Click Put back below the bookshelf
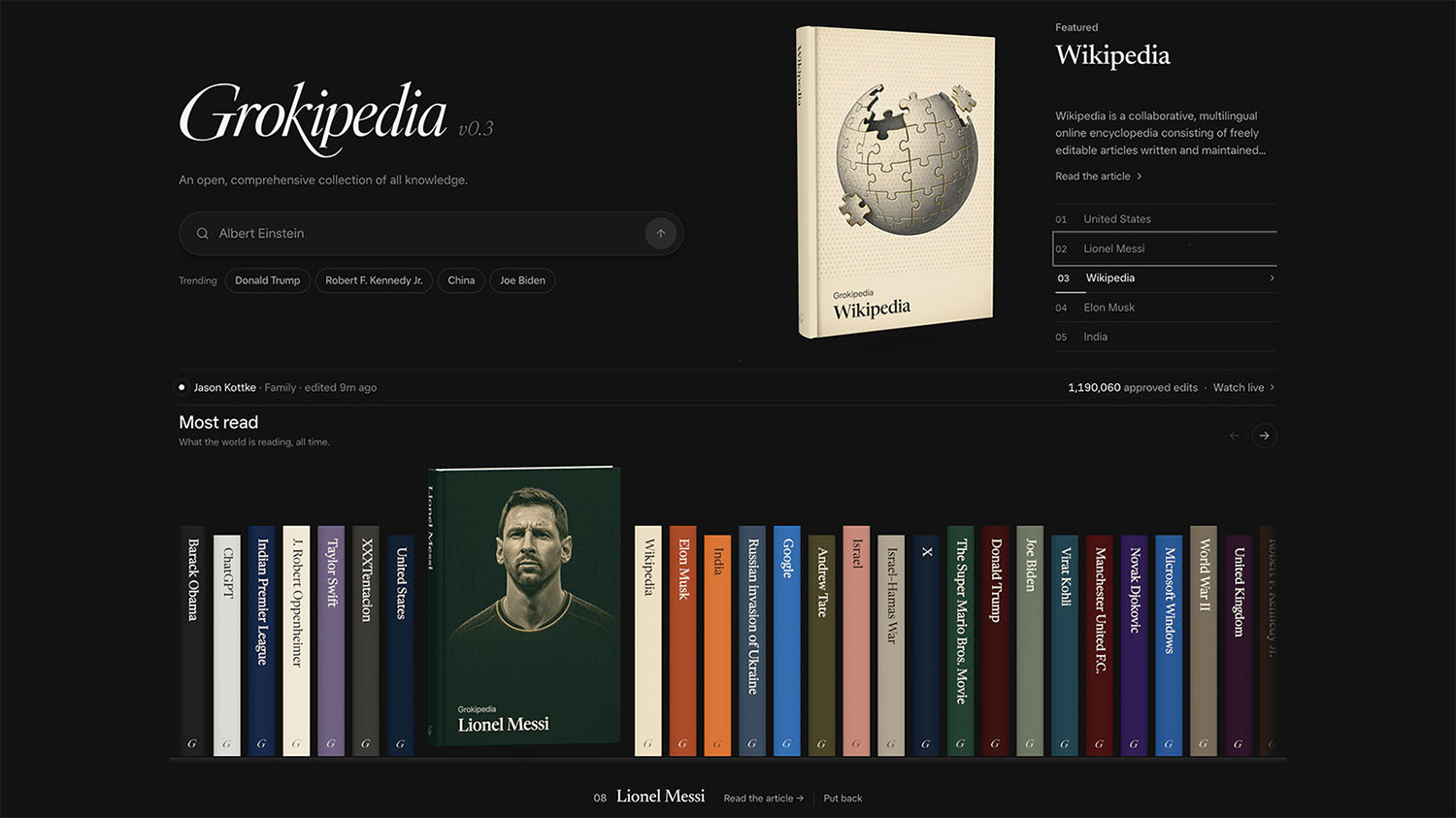1456x818 pixels. point(843,799)
